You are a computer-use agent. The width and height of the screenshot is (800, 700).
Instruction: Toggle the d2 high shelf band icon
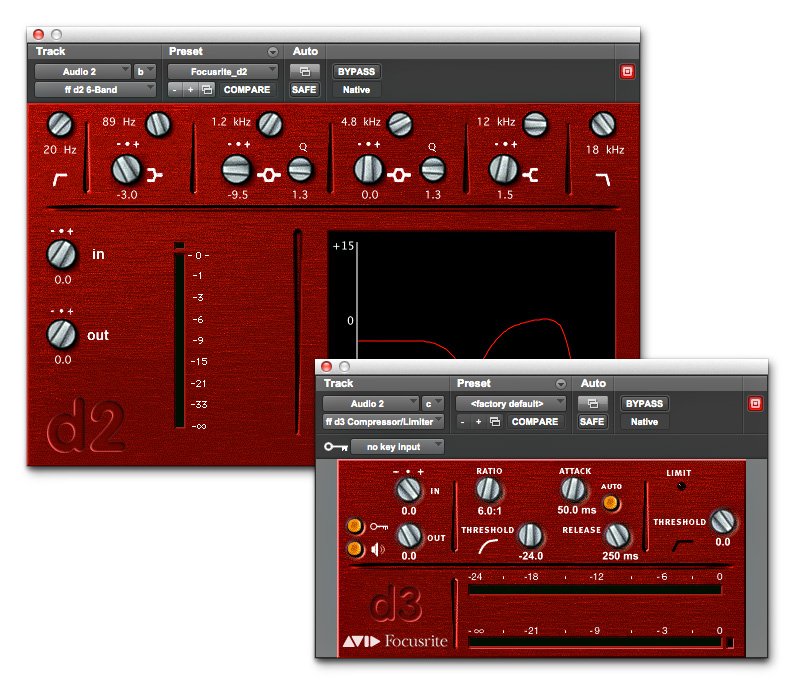tap(531, 175)
